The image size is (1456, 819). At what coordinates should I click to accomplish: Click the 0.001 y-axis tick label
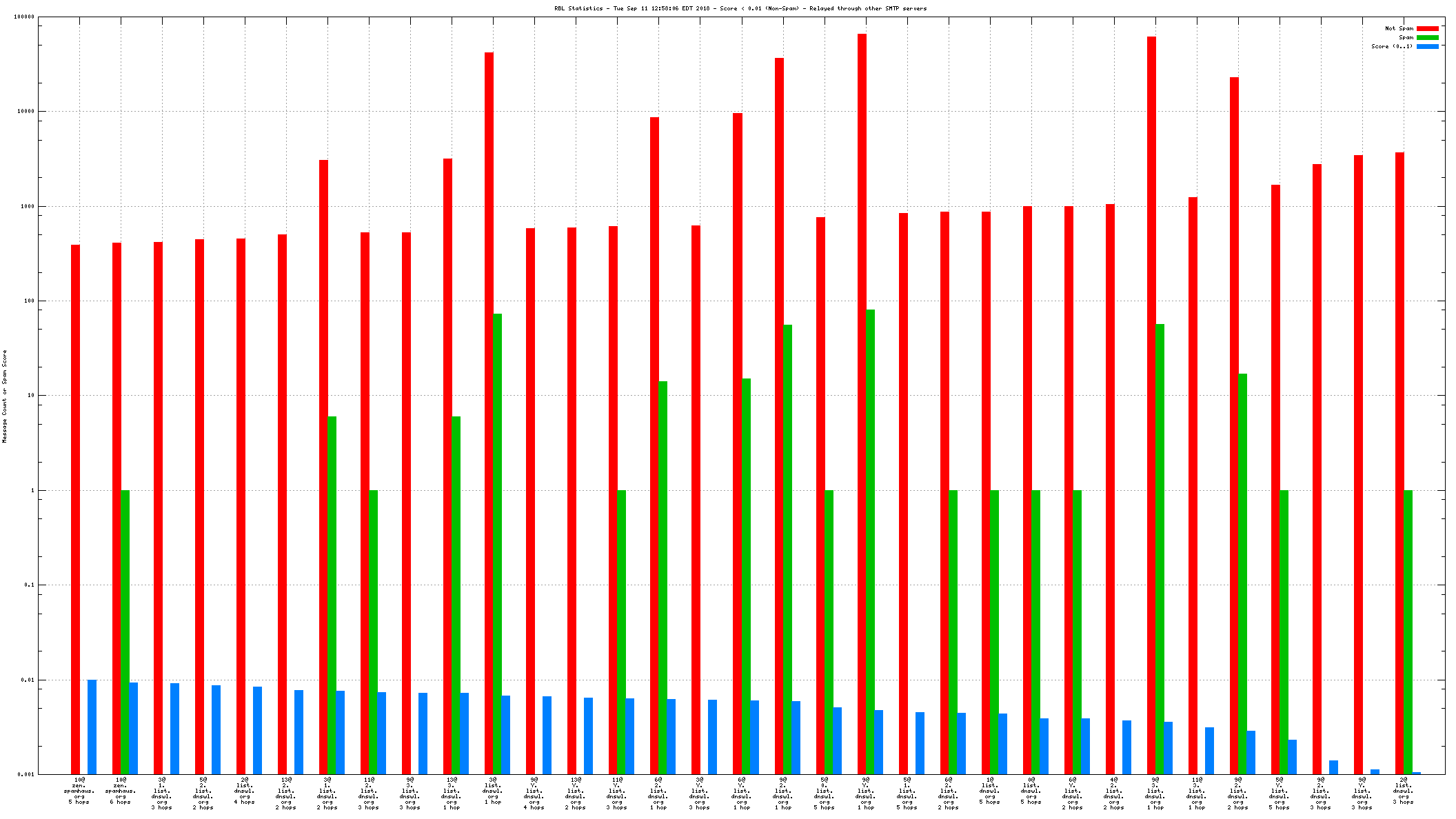pyautogui.click(x=26, y=774)
